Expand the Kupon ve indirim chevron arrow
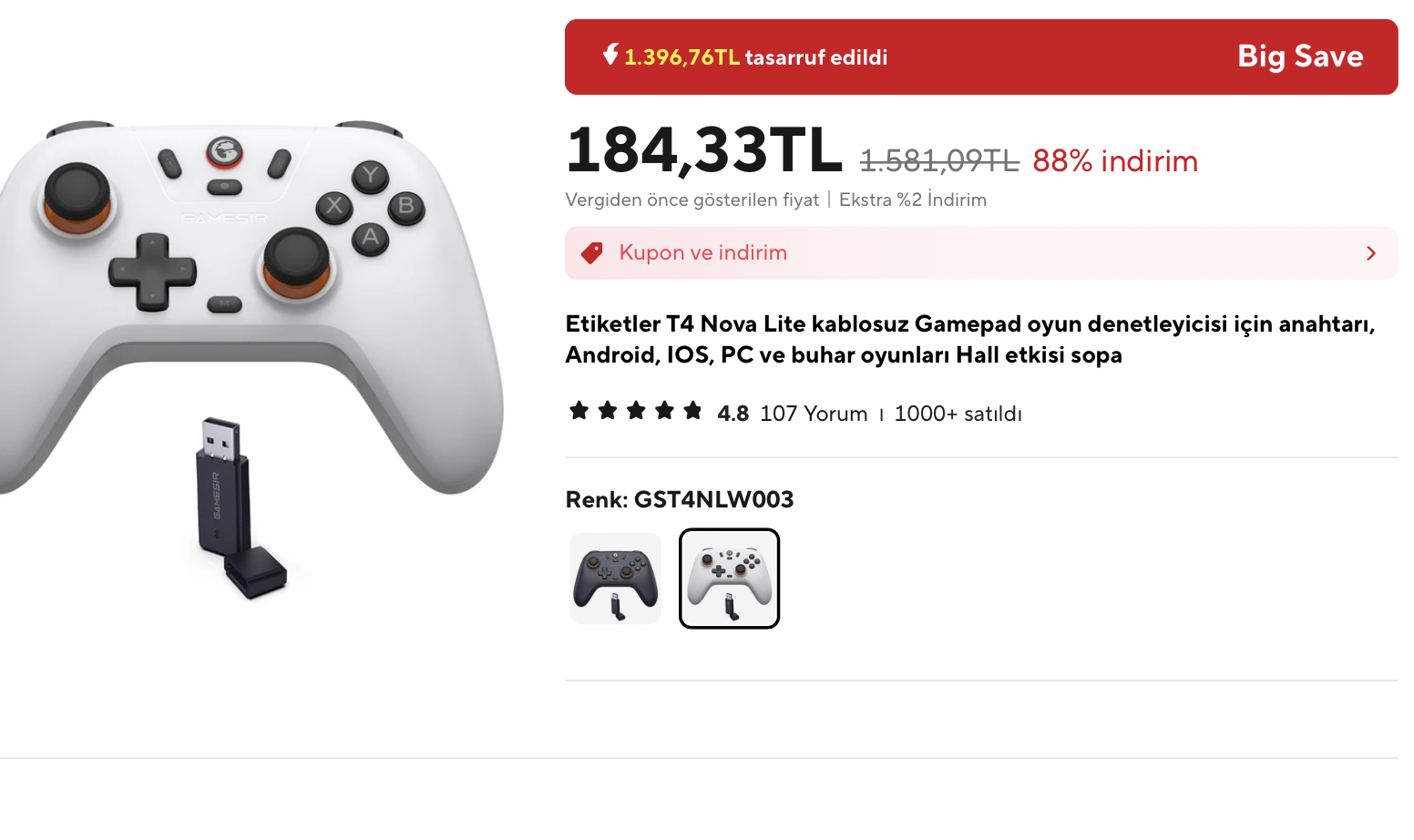This screenshot has width=1414, height=840. point(1370,253)
